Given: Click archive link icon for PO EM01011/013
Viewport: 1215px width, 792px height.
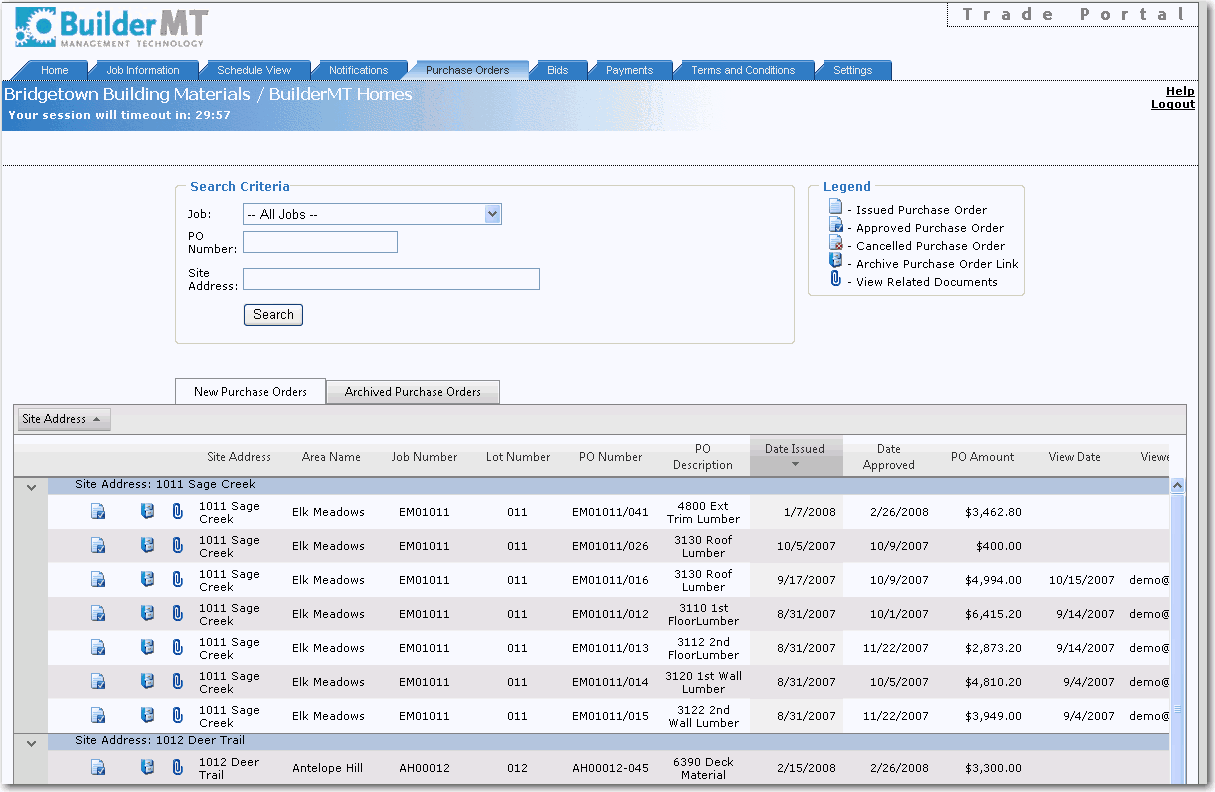Looking at the screenshot, I should (x=148, y=648).
